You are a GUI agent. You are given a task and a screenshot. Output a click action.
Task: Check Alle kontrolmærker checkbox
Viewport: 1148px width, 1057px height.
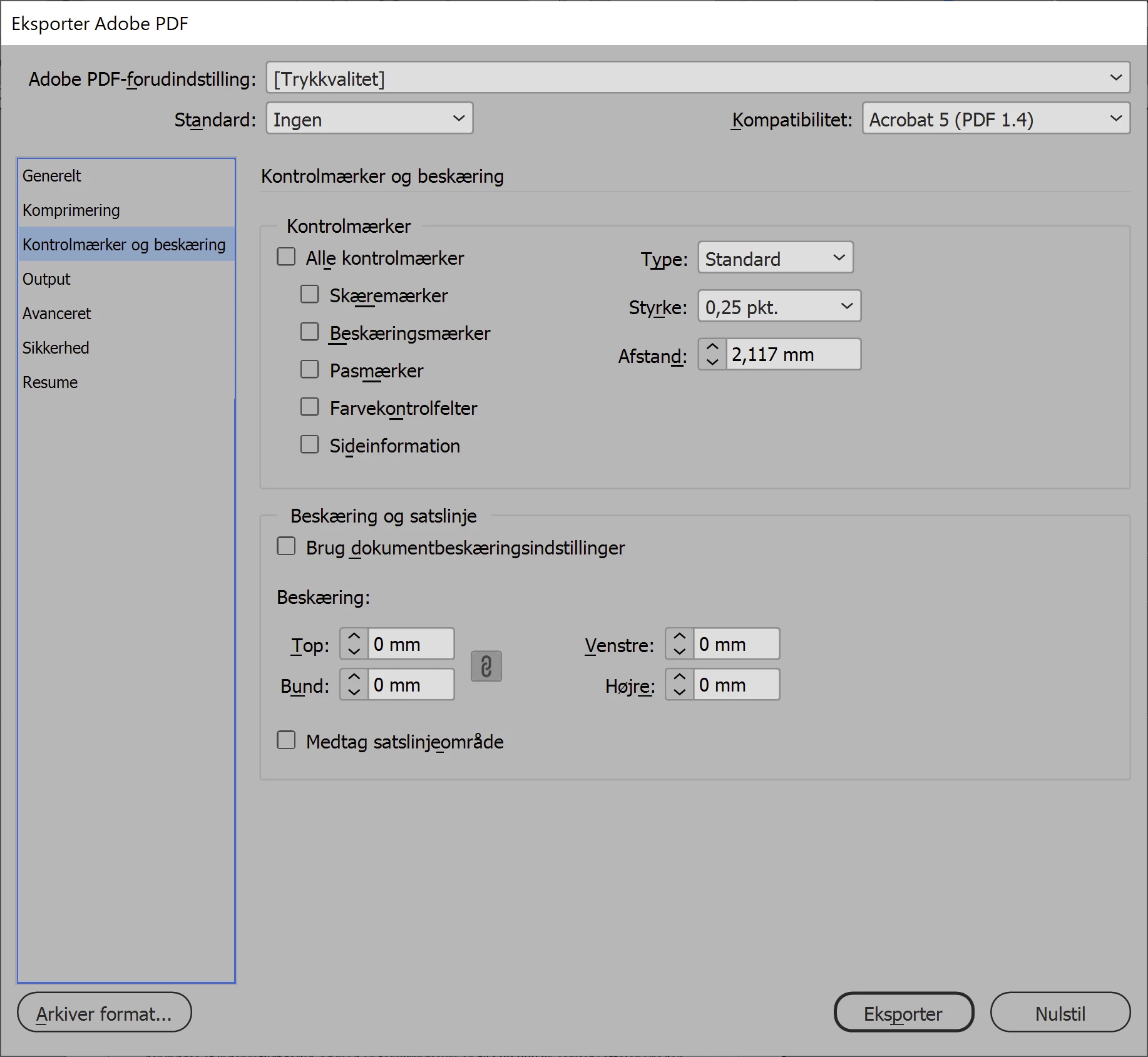point(287,257)
